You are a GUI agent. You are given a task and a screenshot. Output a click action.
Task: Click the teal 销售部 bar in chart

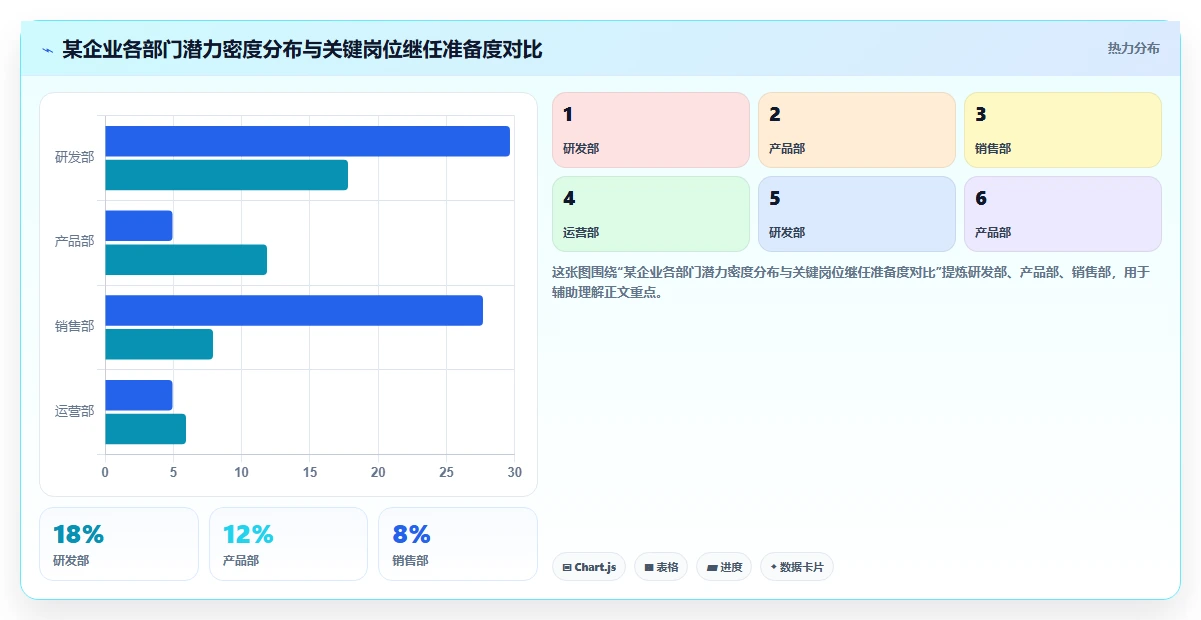pos(159,344)
